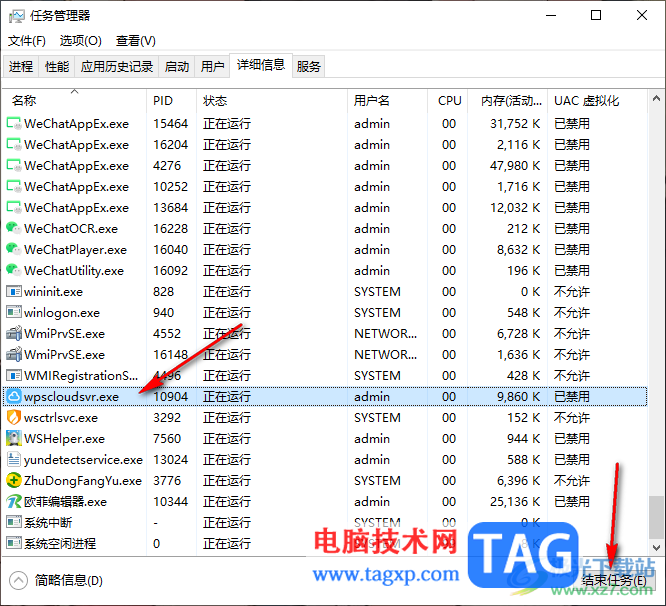Sort by the 内存(活动... column header

508,101
